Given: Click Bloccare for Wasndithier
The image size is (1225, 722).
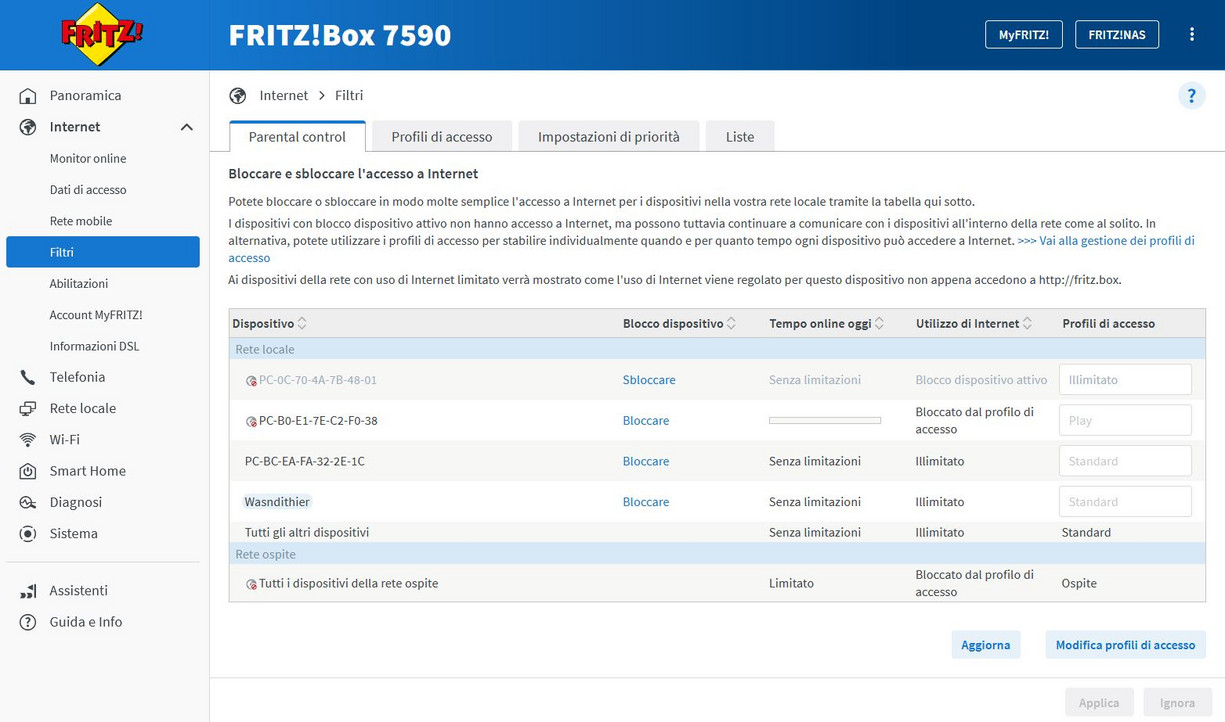Looking at the screenshot, I should click(646, 502).
